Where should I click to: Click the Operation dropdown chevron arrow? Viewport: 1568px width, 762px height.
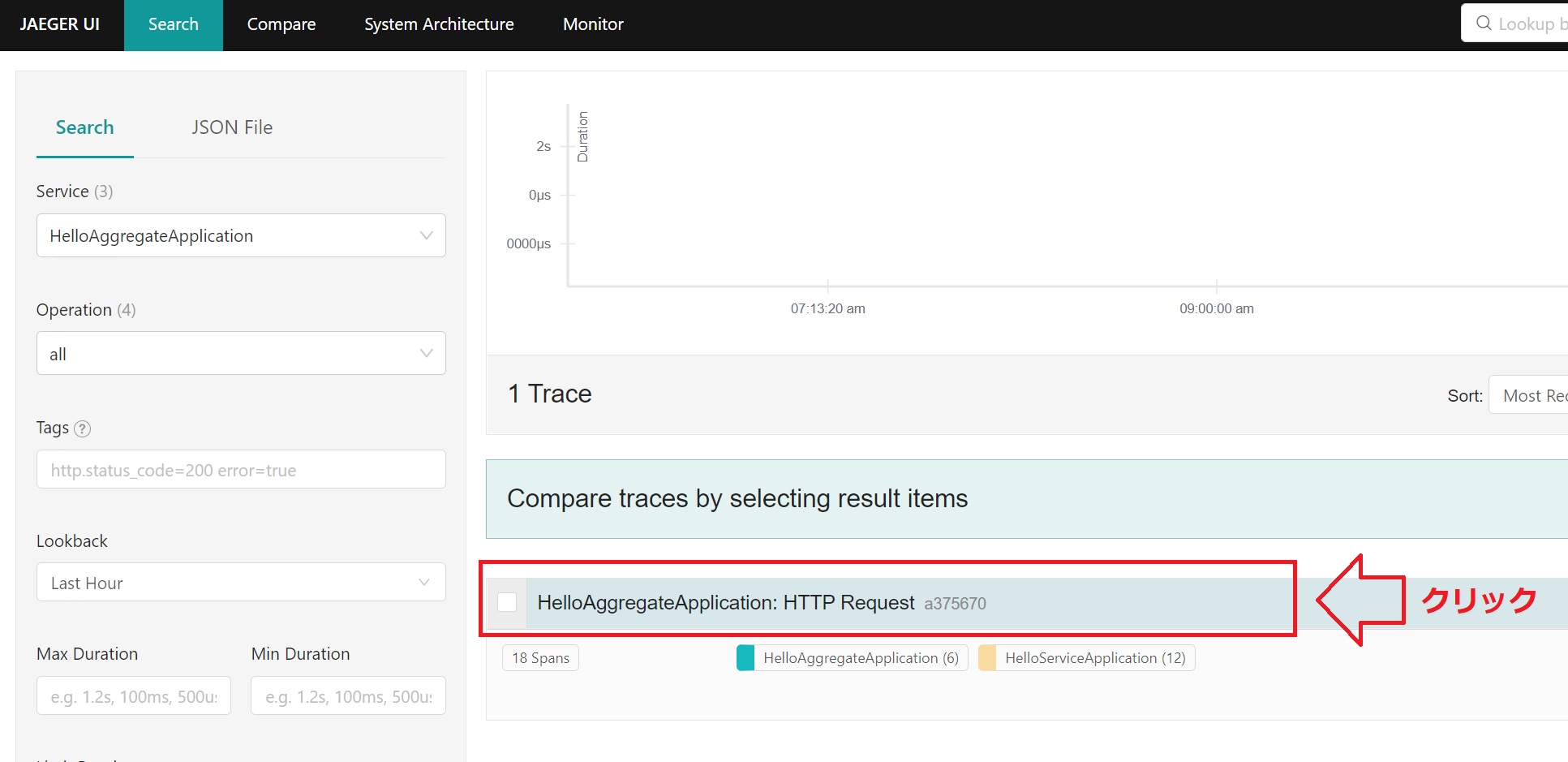coord(426,353)
